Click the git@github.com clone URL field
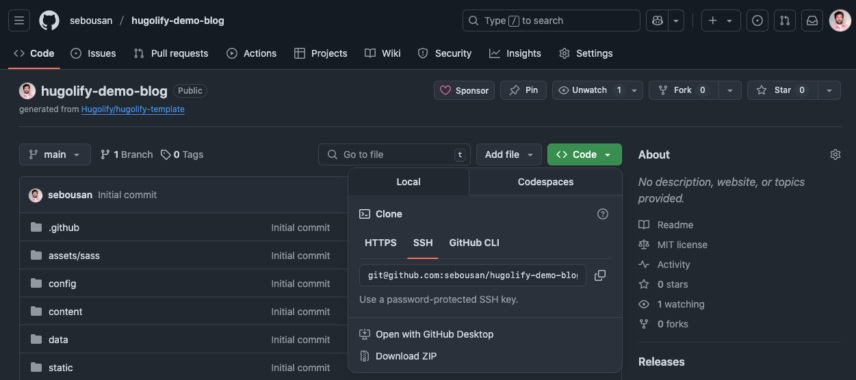 tap(473, 276)
